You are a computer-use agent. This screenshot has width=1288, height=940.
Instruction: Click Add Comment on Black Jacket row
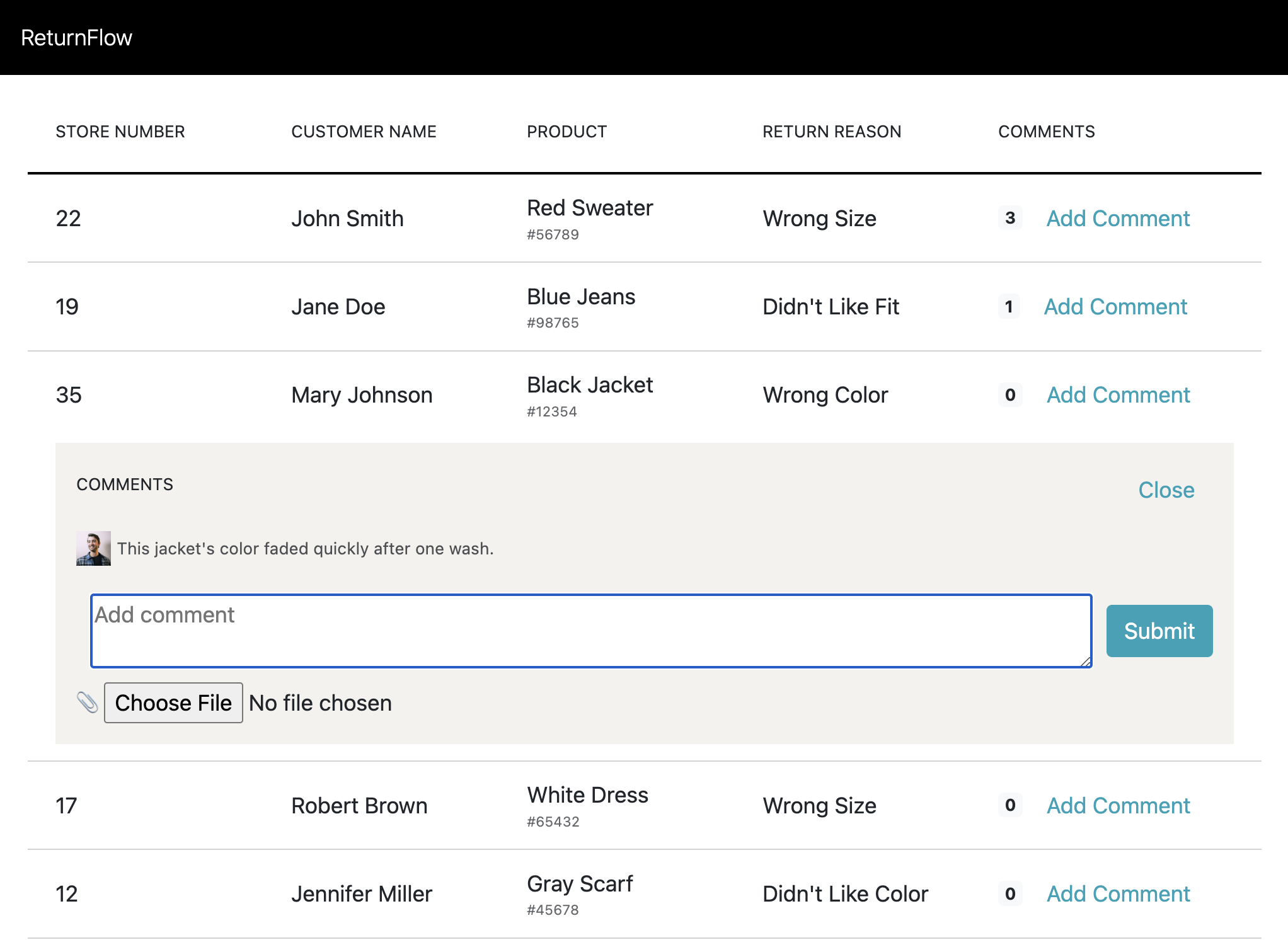(x=1118, y=395)
